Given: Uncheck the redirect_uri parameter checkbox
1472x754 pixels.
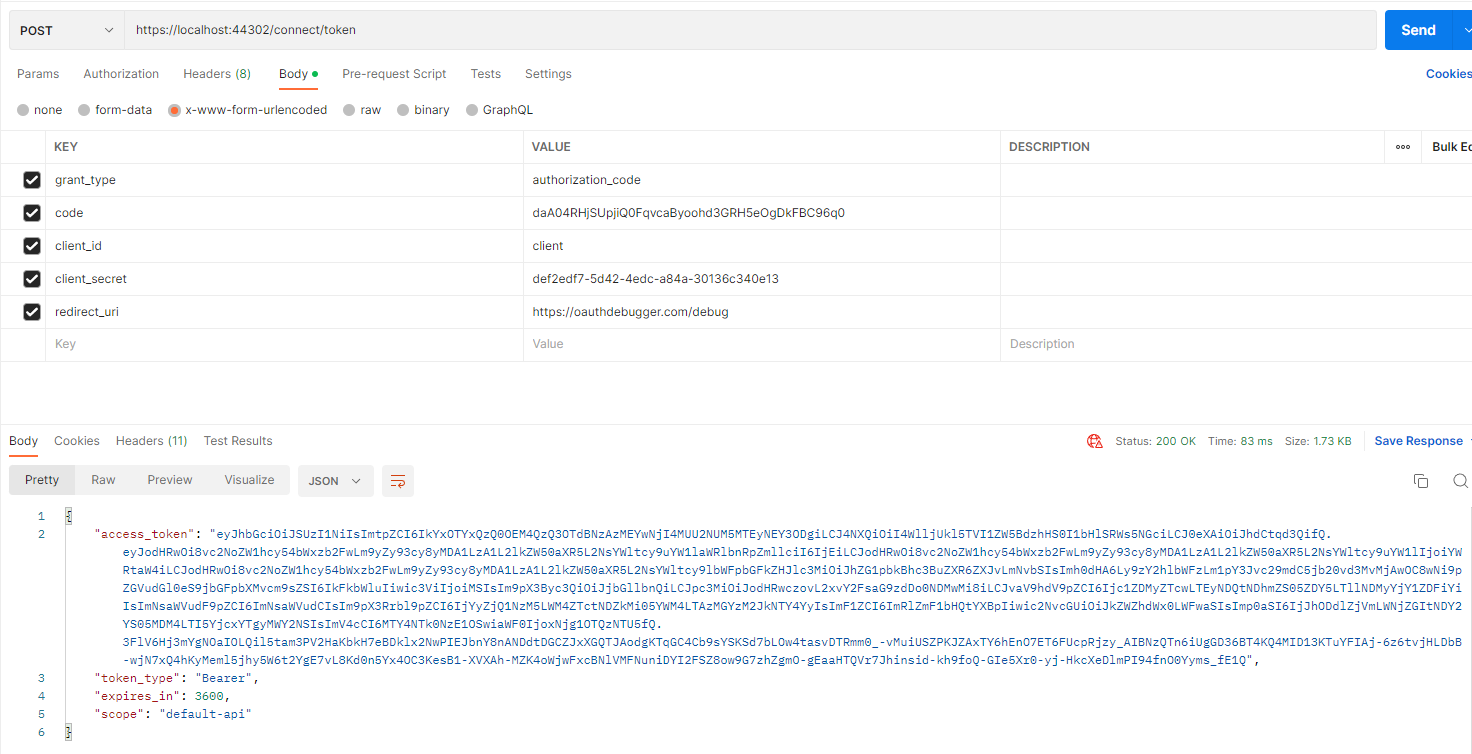Looking at the screenshot, I should [x=32, y=312].
